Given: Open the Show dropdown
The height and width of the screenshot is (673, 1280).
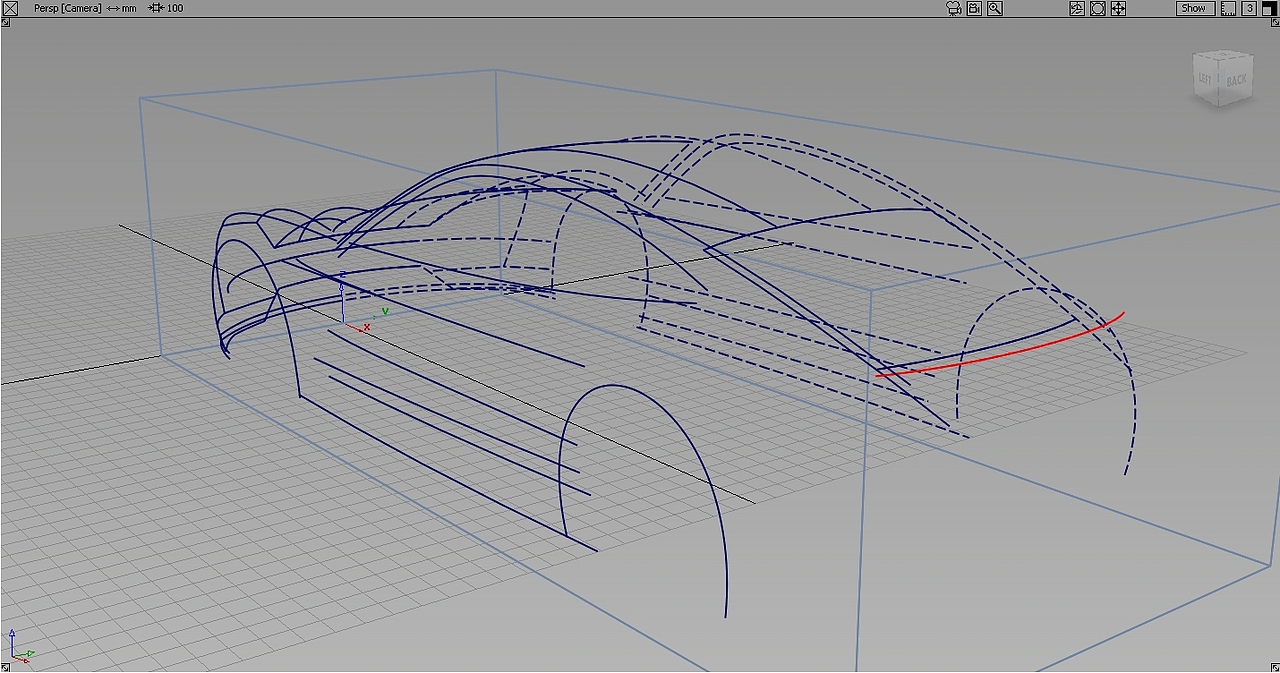Looking at the screenshot, I should (1194, 8).
